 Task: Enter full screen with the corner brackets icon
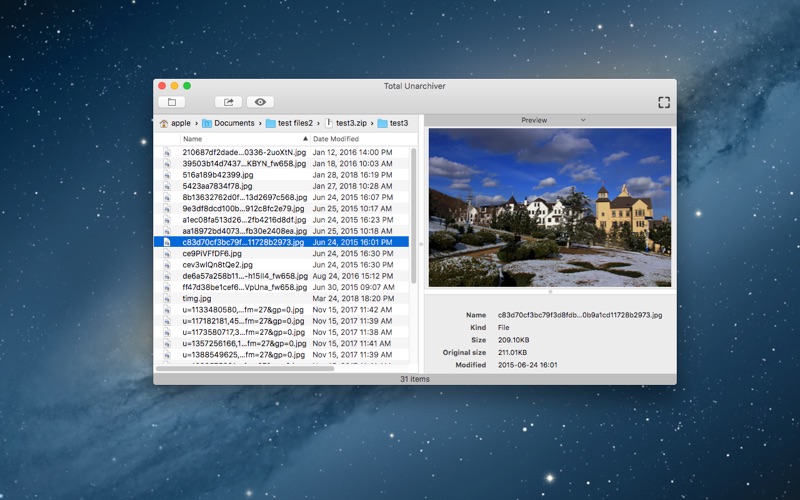[x=663, y=102]
